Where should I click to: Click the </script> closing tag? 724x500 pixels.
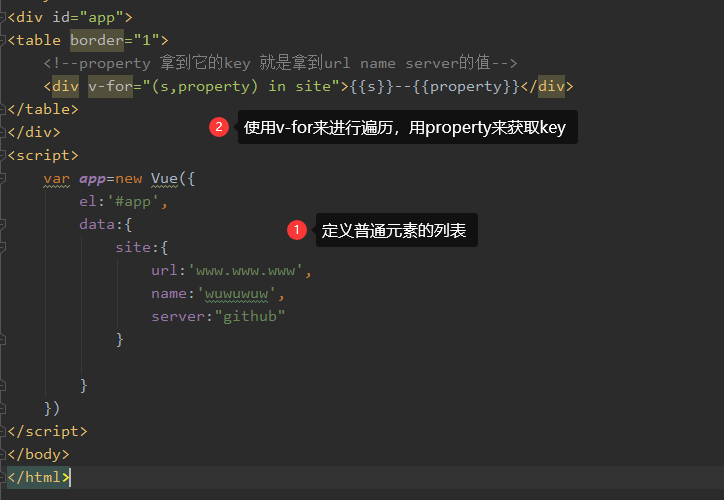[x=47, y=432]
